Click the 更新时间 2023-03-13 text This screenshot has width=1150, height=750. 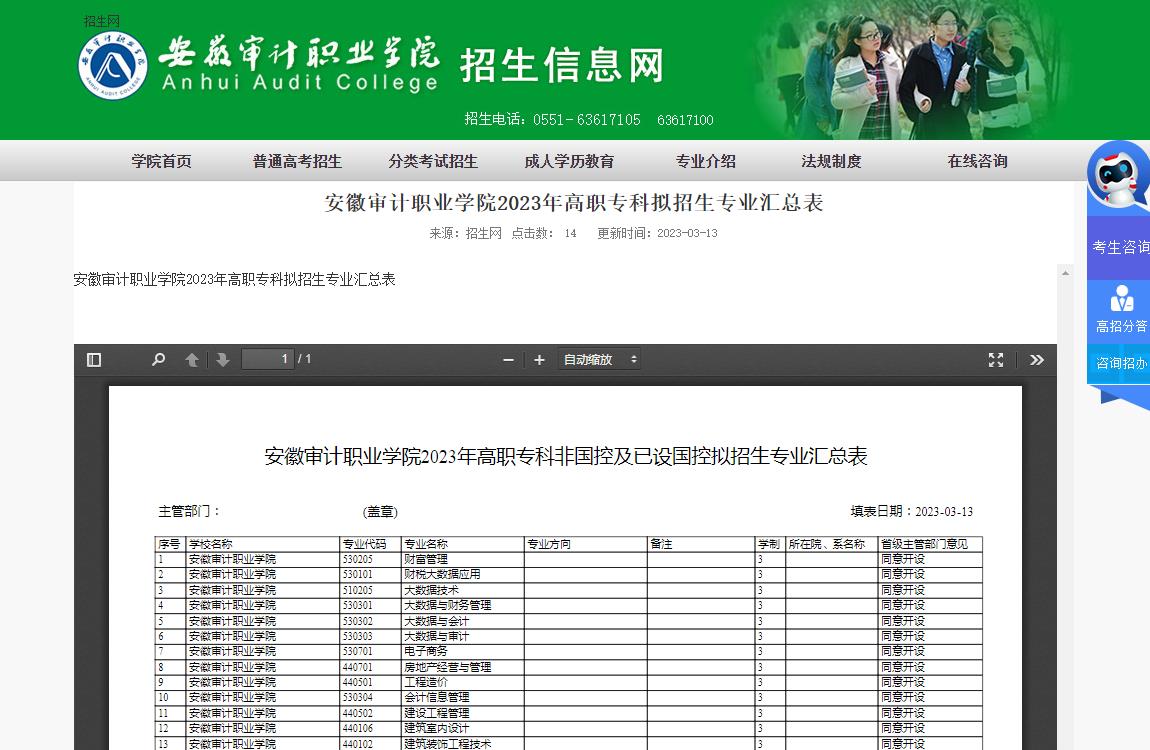pos(657,233)
